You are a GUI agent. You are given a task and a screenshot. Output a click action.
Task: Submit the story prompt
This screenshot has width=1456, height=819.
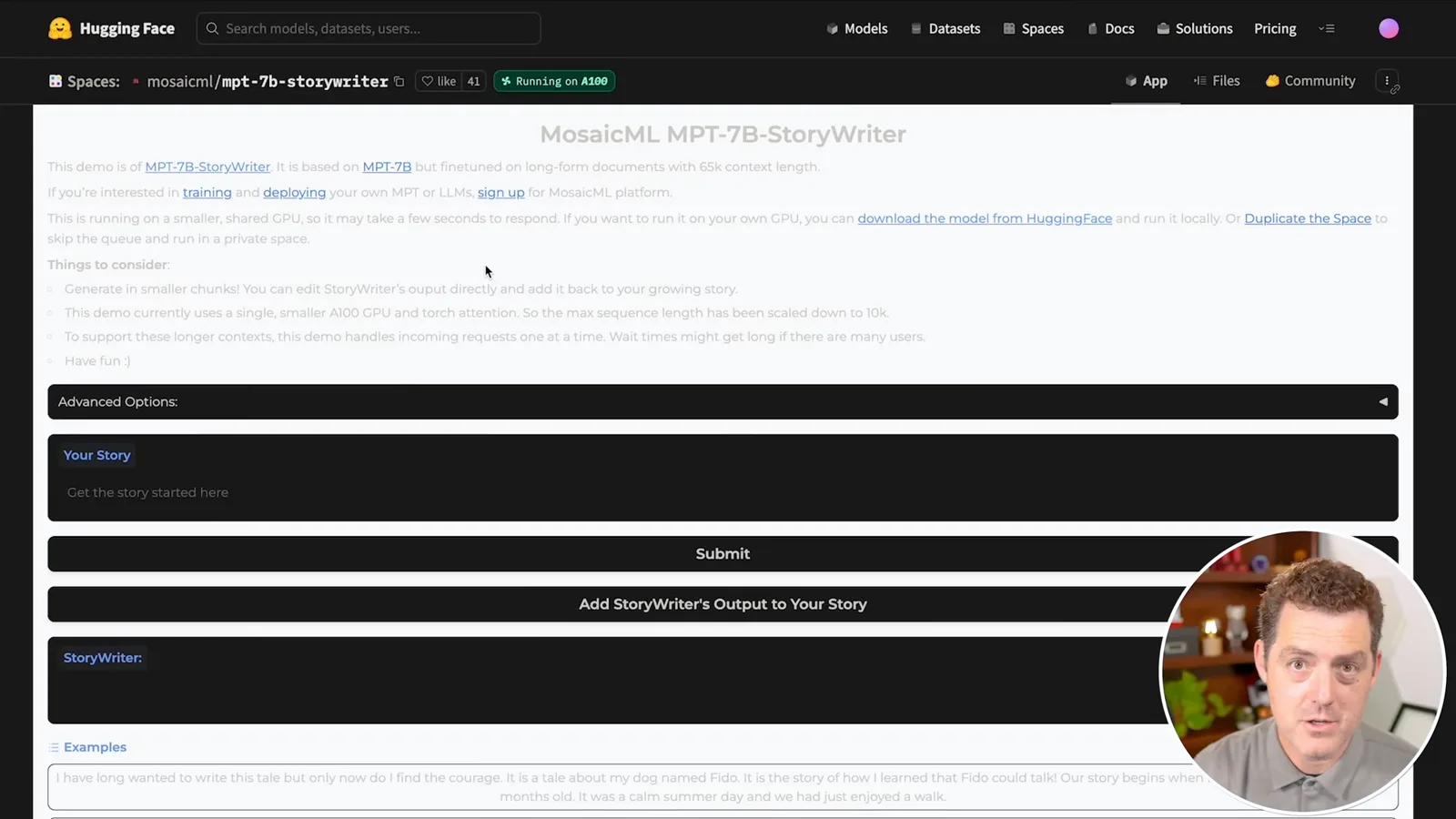723,553
